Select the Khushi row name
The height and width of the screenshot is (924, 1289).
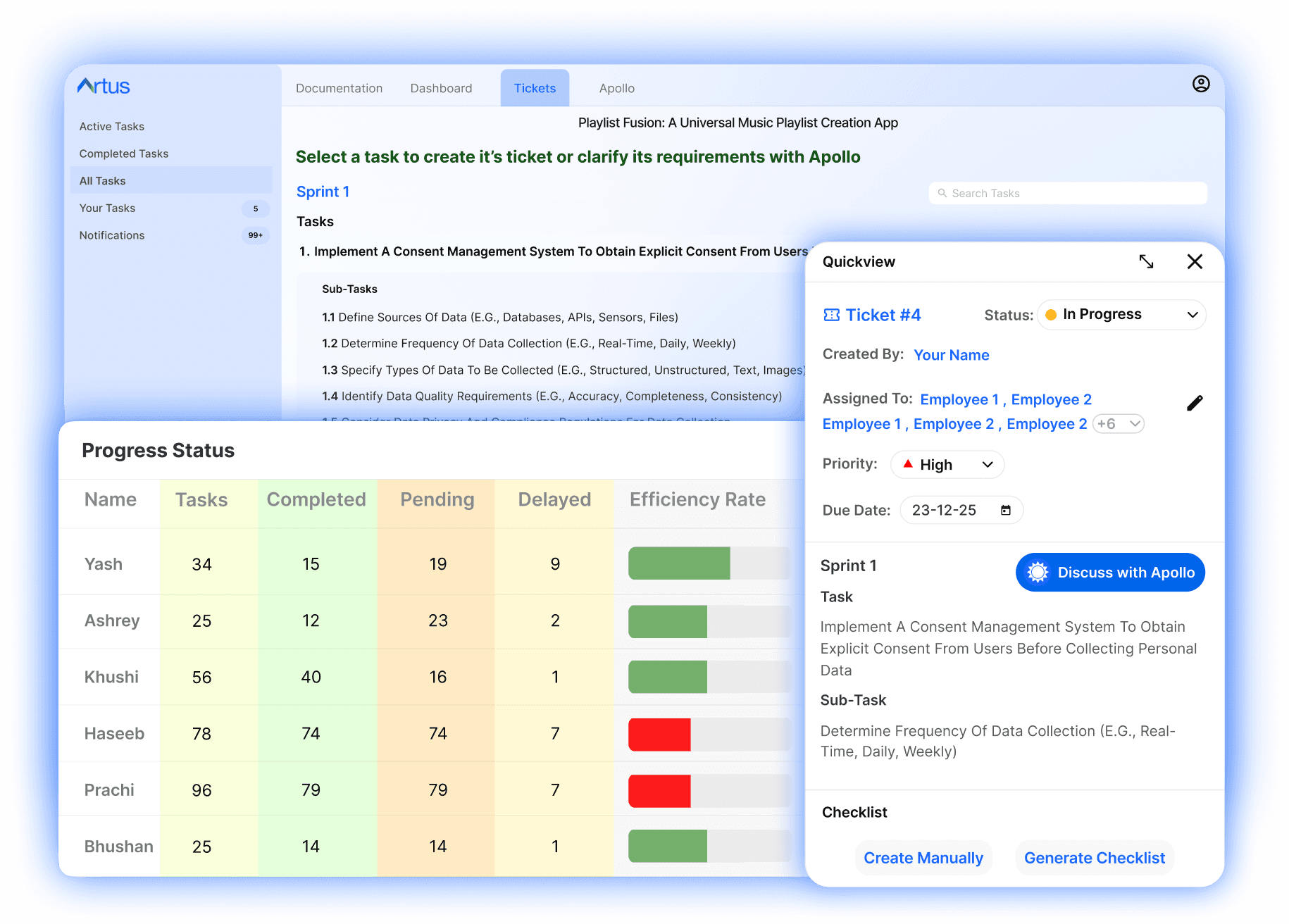111,677
